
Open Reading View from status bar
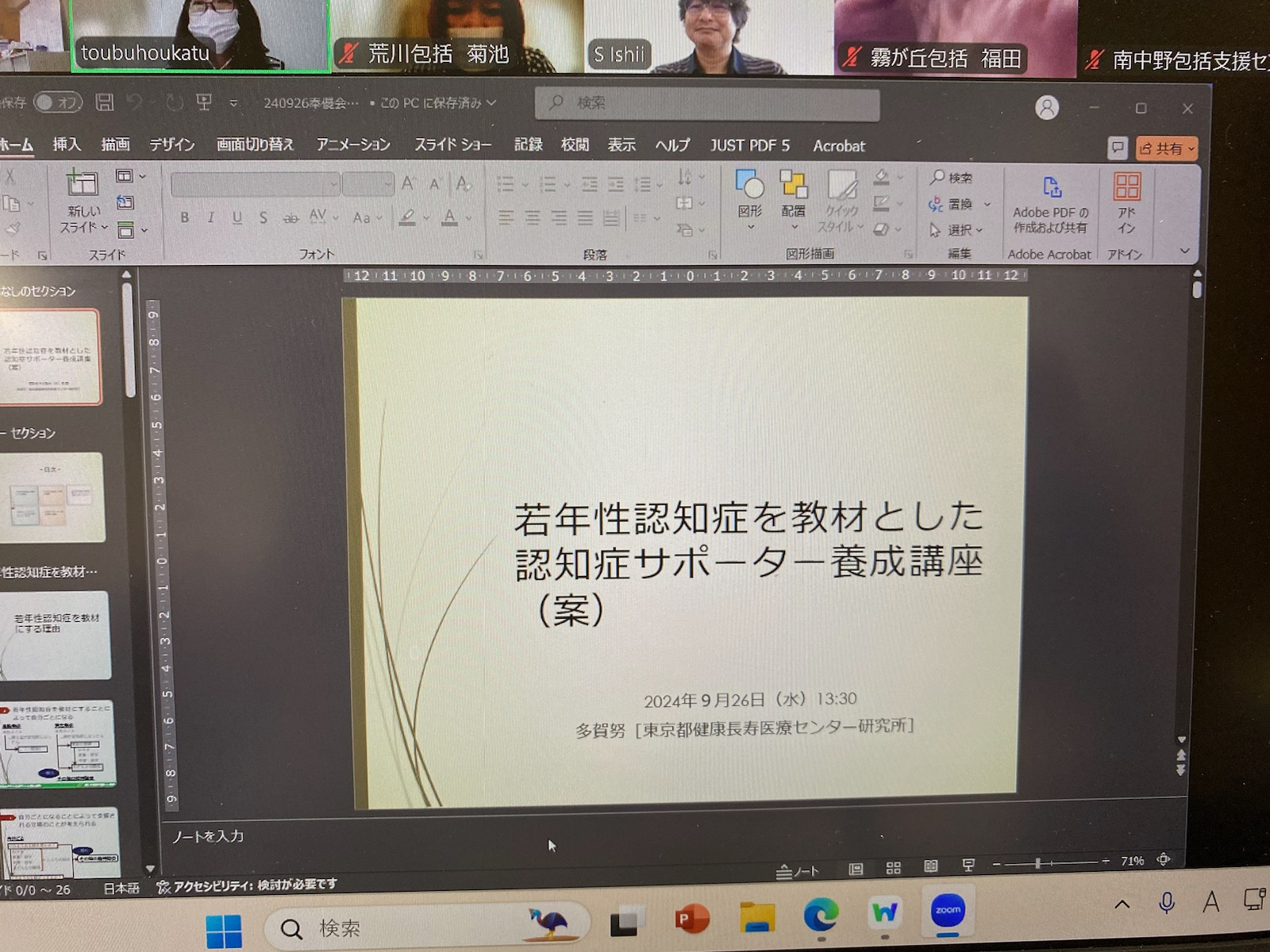click(x=930, y=866)
